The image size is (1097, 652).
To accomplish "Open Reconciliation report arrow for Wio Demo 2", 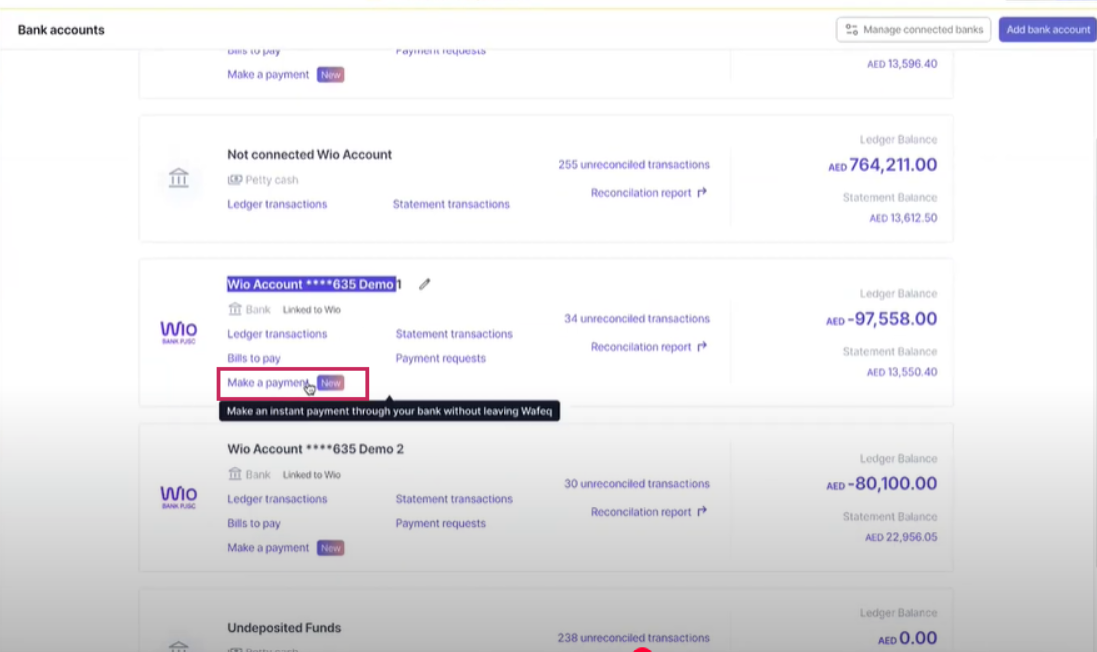I will pos(702,511).
